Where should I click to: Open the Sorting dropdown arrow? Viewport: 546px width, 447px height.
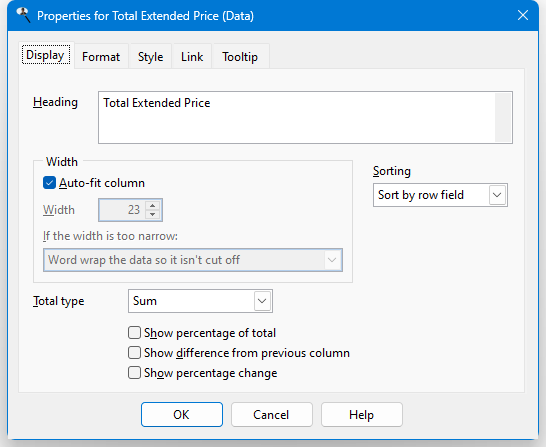click(x=497, y=195)
